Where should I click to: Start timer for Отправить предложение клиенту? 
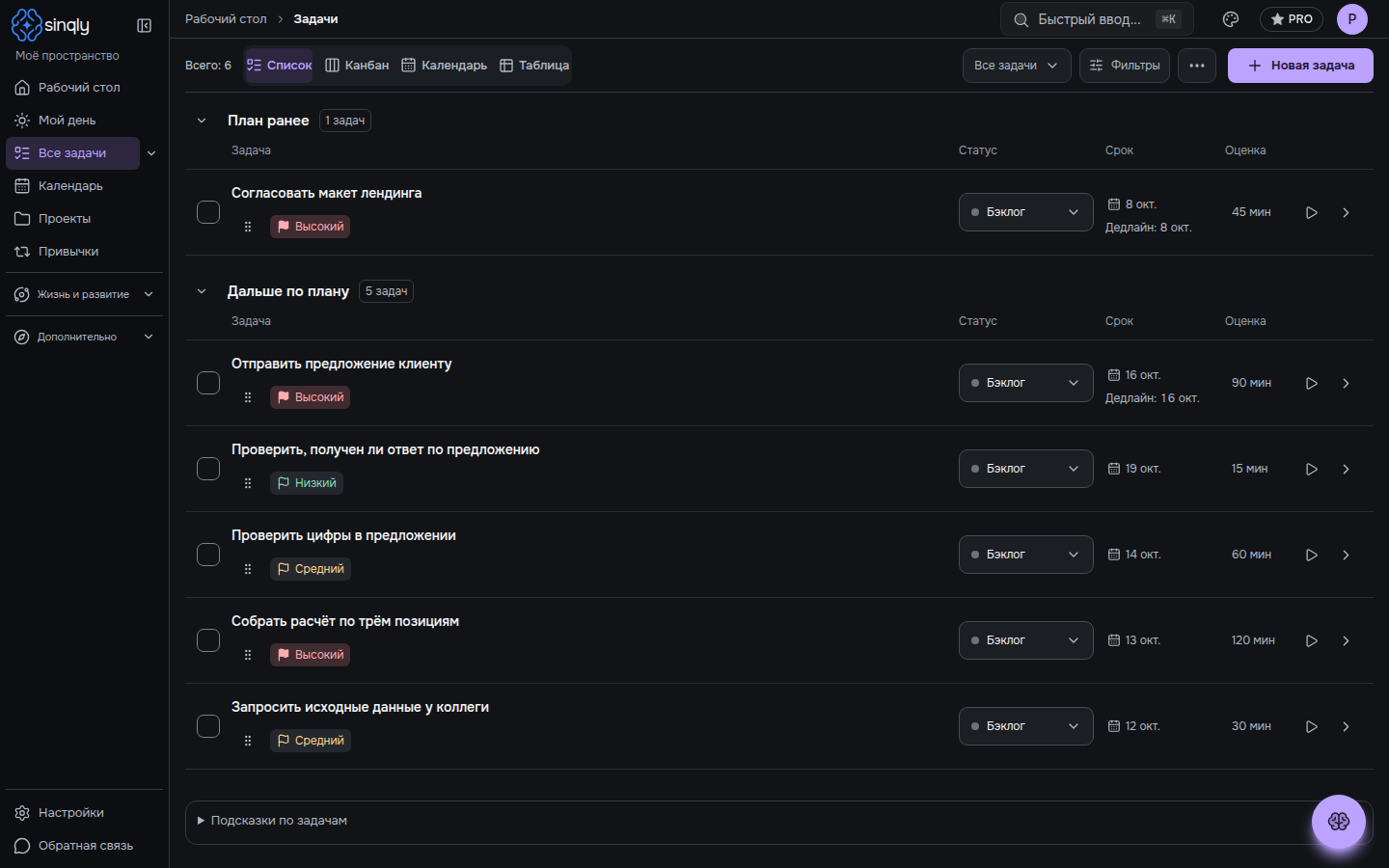tap(1312, 383)
